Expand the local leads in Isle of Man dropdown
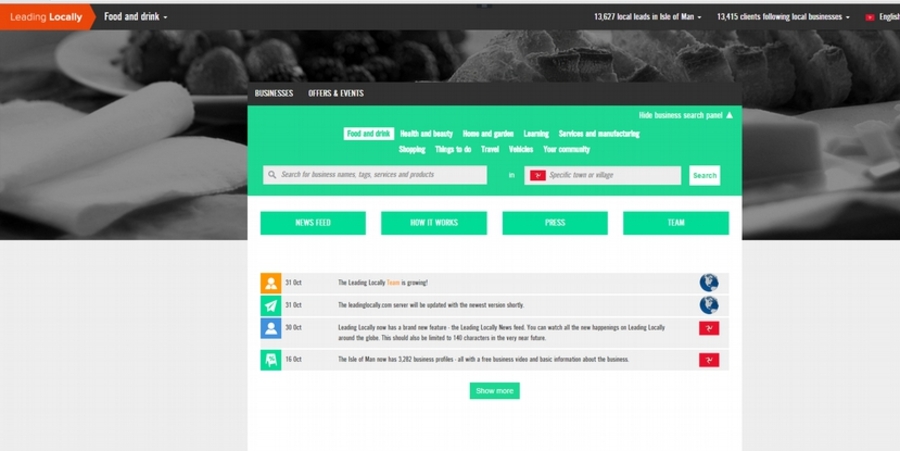900x451 pixels. [647, 17]
